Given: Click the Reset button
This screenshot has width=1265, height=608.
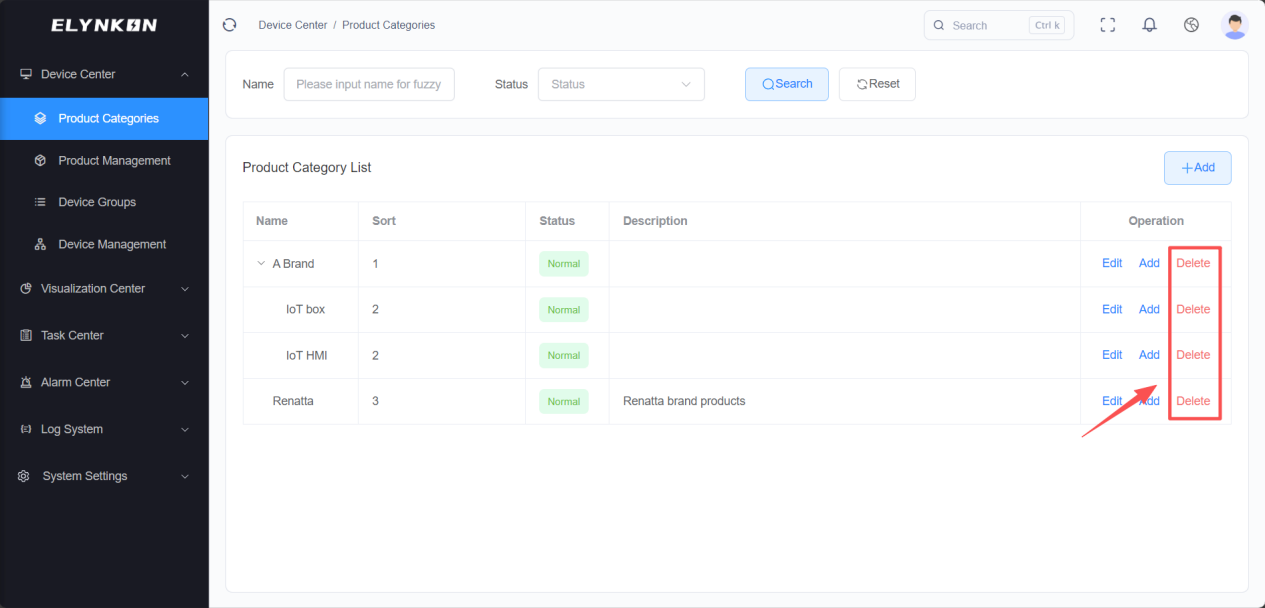Looking at the screenshot, I should pos(877,84).
